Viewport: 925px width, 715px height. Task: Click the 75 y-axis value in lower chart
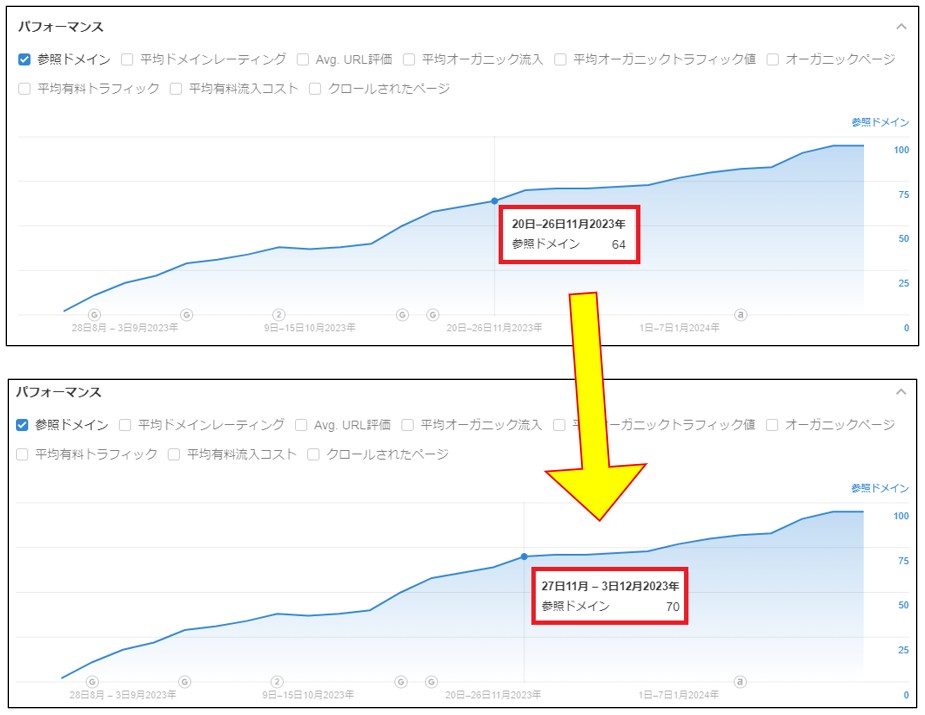[x=903, y=560]
